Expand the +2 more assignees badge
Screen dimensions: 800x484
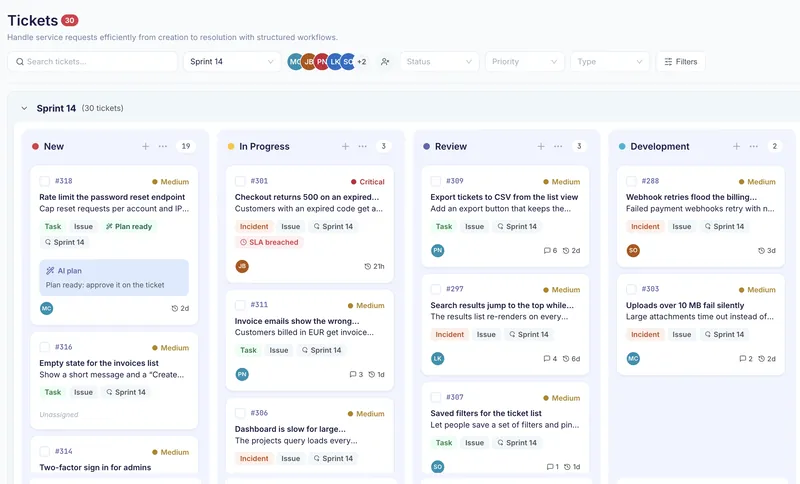click(x=362, y=62)
